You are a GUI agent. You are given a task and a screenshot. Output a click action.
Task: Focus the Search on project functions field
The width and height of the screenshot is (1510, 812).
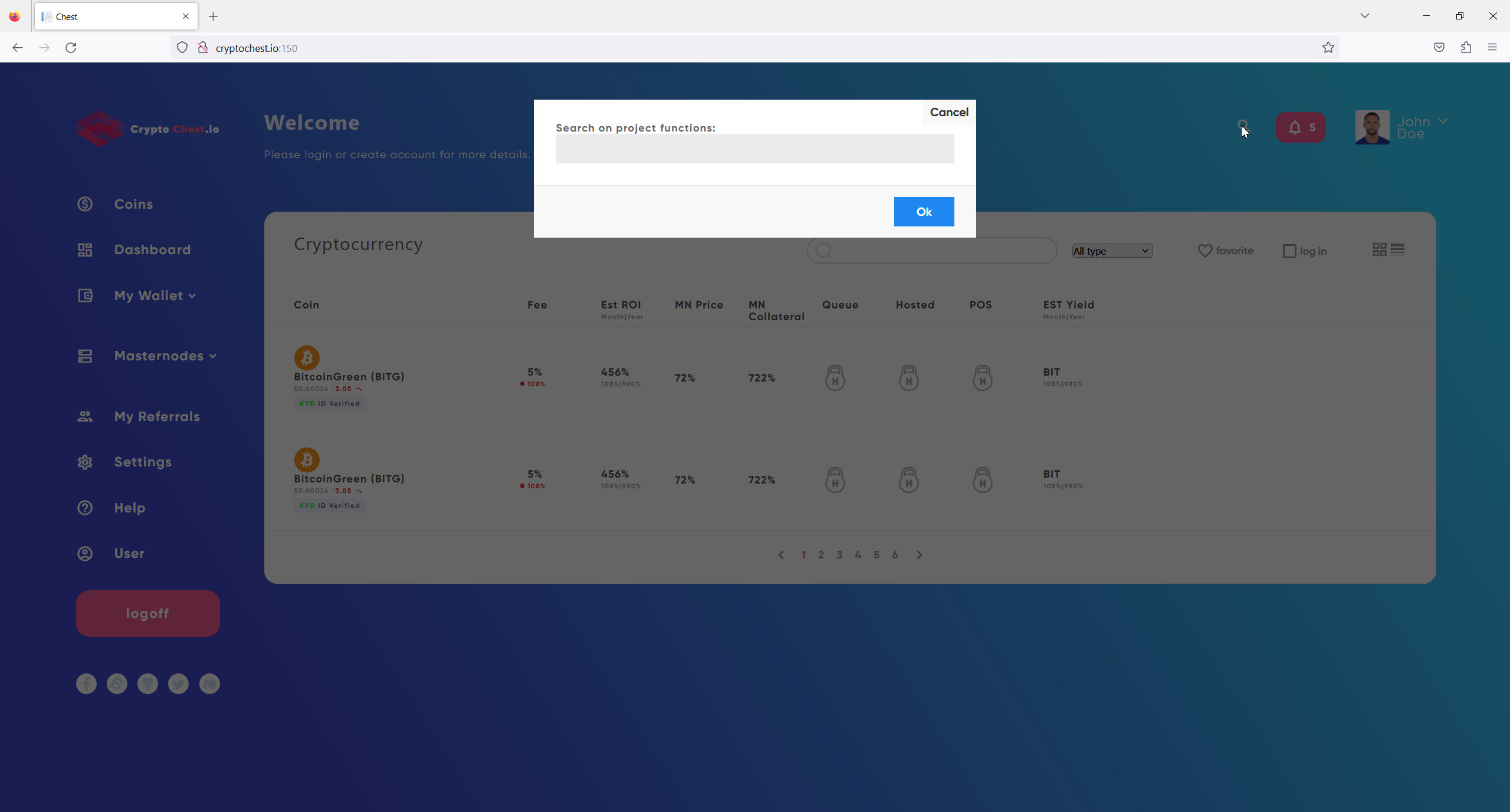click(754, 149)
